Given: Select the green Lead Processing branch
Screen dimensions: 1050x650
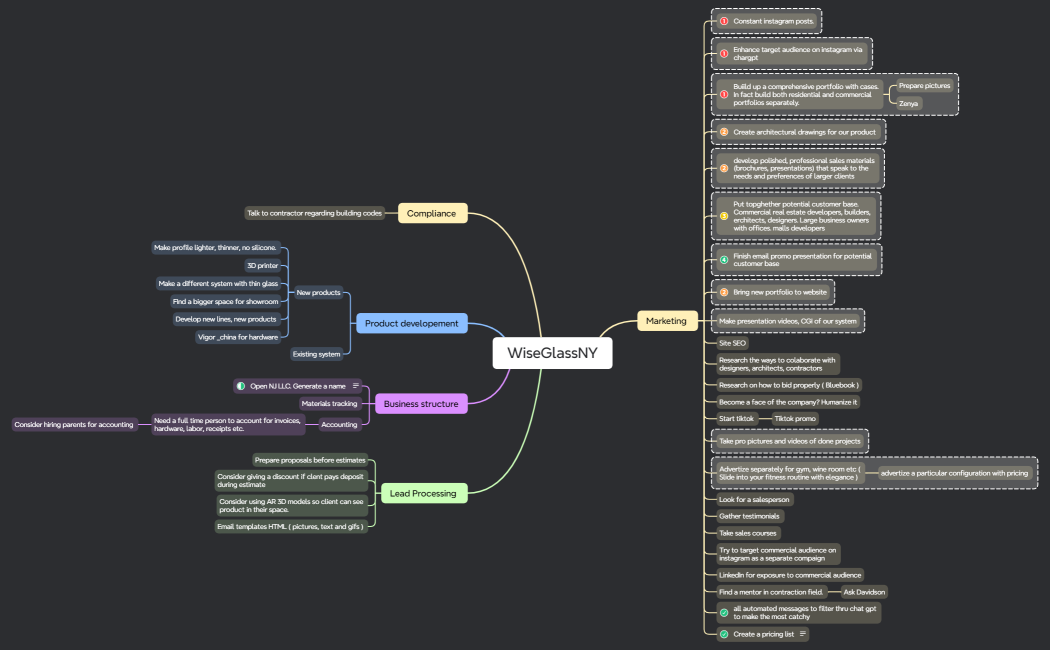Looking at the screenshot, I should point(423,493).
